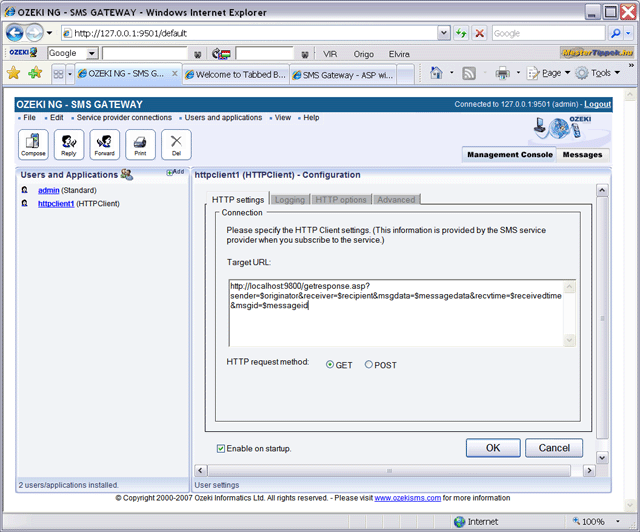
Task: Click the Google search box
Action: 548,33
